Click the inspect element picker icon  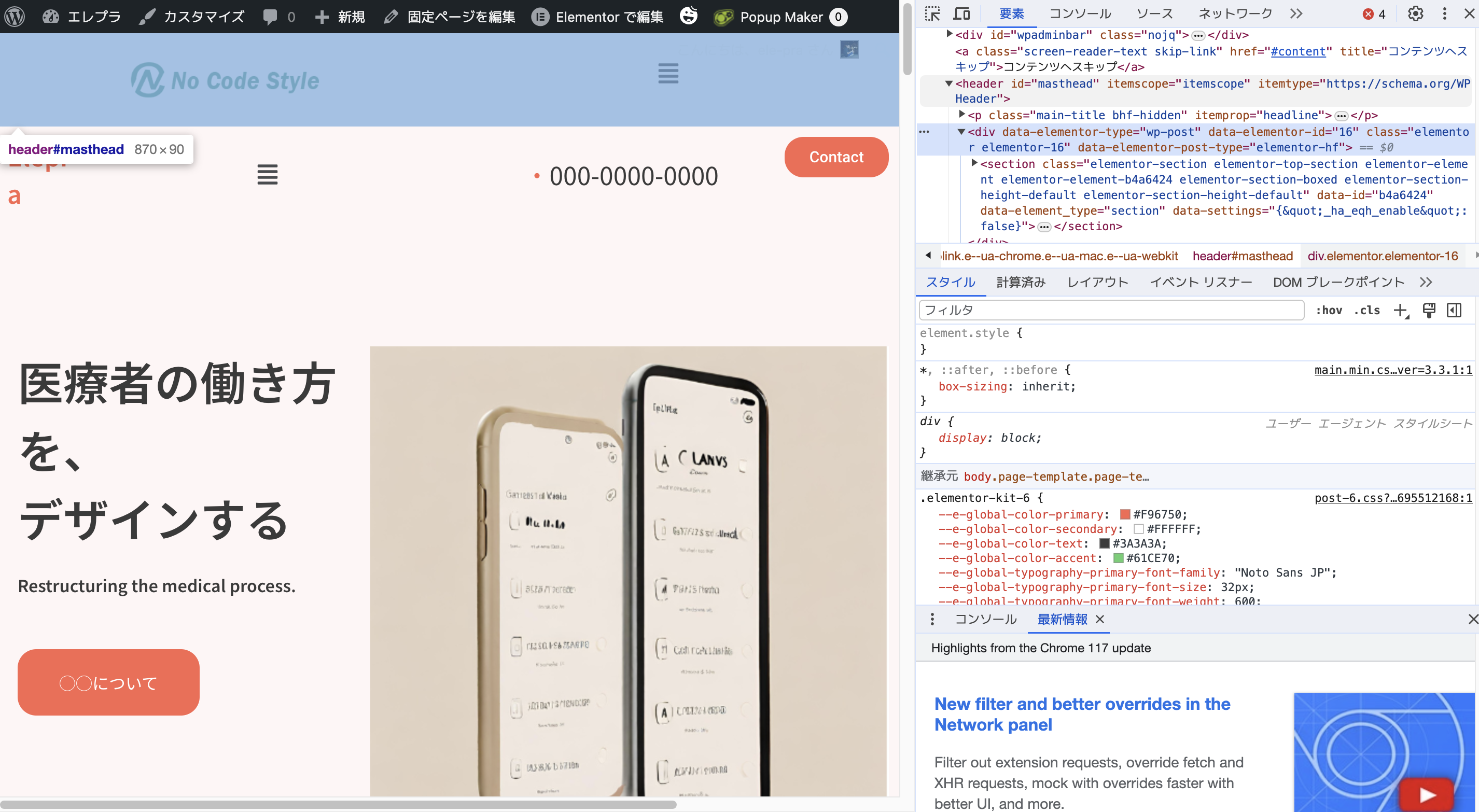tap(932, 14)
